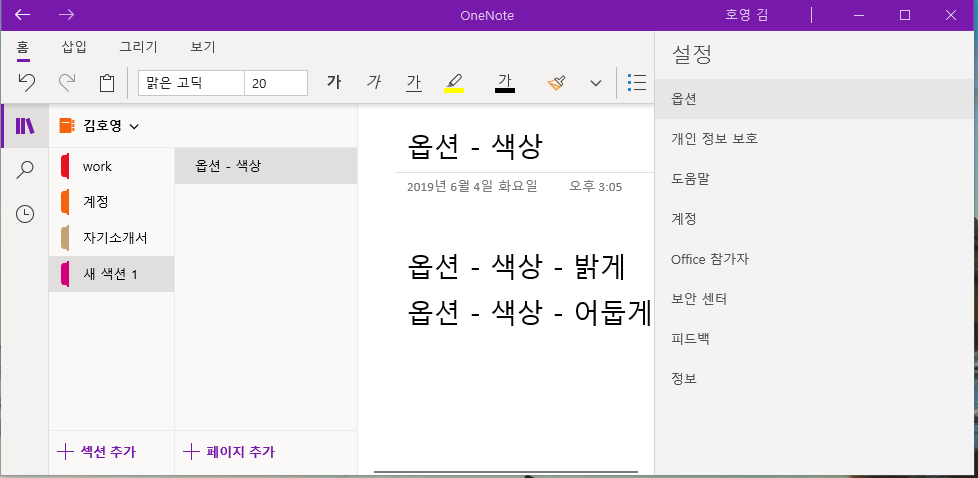Open the 홈 tab
The image size is (978, 478).
[x=24, y=47]
